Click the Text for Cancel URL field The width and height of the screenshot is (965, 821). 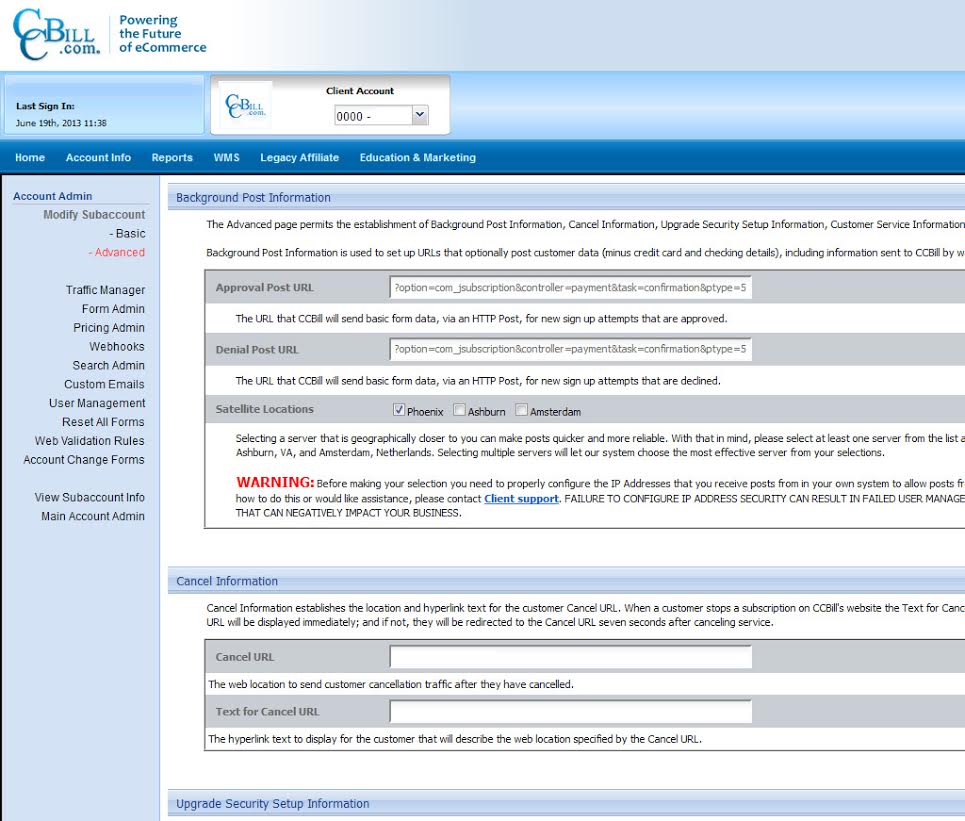coord(571,711)
